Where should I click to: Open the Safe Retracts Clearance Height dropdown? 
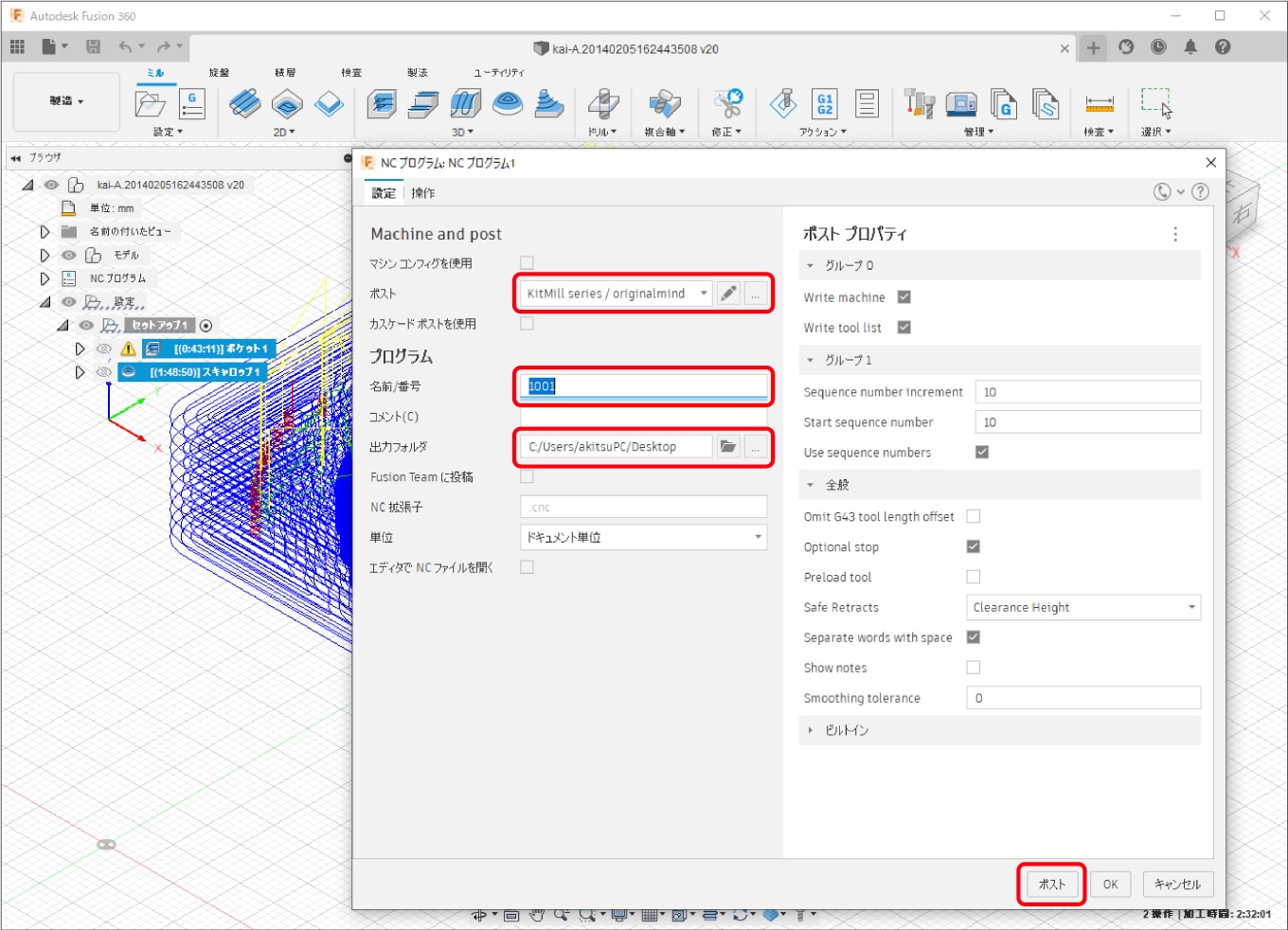point(1083,607)
